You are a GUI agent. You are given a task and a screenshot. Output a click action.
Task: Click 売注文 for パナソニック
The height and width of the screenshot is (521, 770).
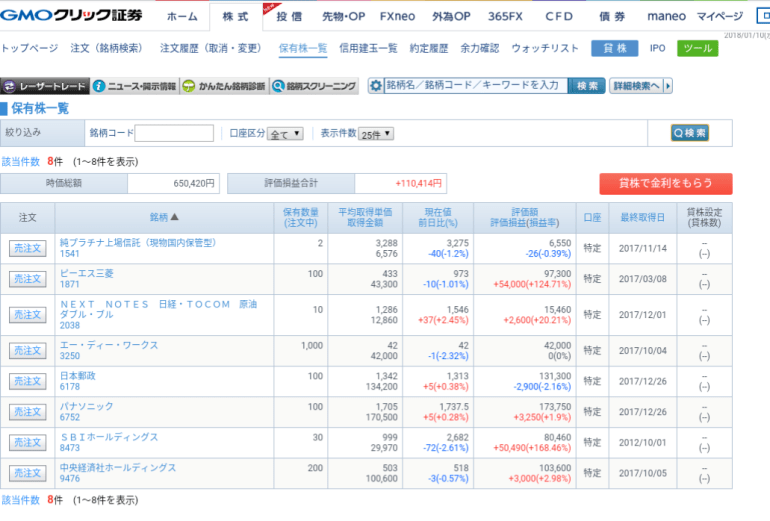(28, 412)
